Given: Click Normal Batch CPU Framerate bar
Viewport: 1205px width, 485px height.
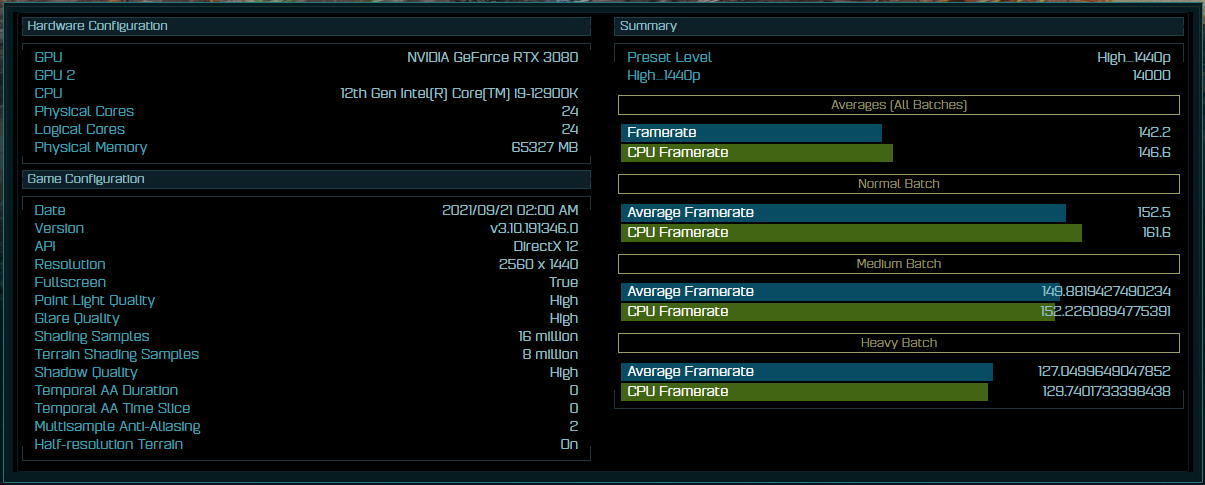Looking at the screenshot, I should tap(851, 232).
